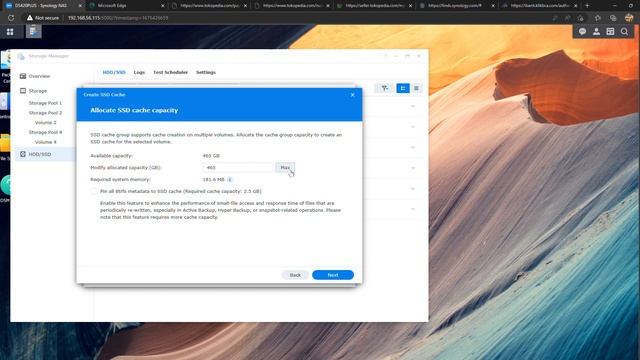
Task: Click the Not secure warning icon
Action: (30, 18)
